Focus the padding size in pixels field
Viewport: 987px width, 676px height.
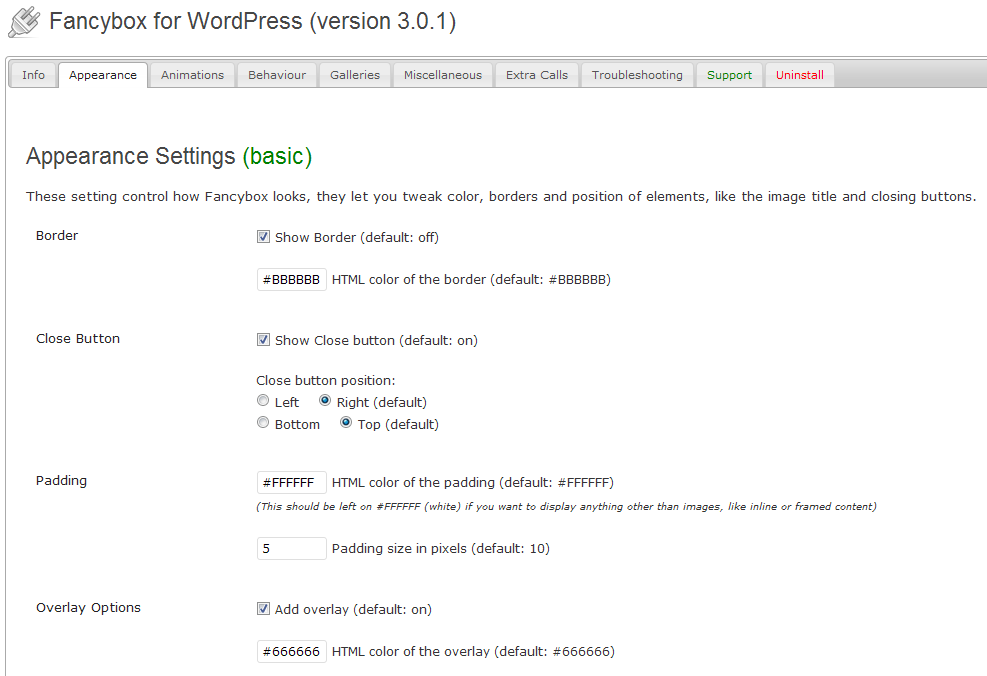tap(291, 548)
